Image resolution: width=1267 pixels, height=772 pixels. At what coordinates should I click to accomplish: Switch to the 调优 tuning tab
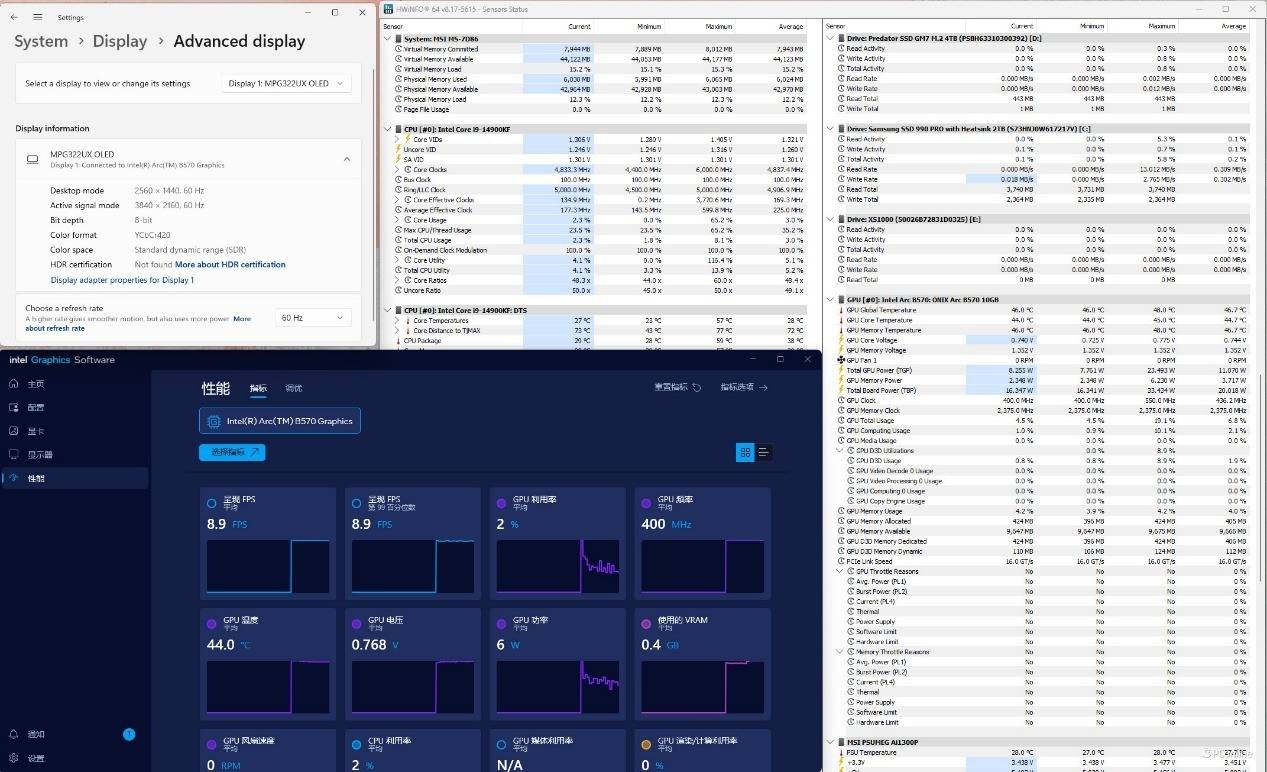(x=293, y=389)
